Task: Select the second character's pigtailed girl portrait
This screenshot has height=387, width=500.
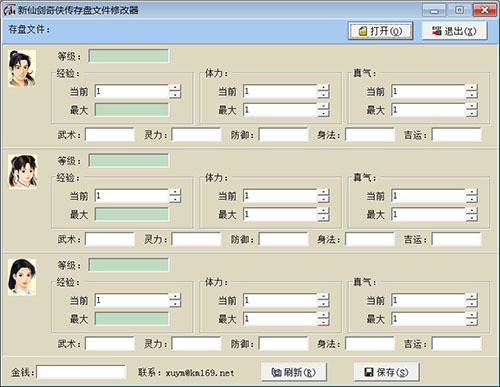Action: click(22, 172)
